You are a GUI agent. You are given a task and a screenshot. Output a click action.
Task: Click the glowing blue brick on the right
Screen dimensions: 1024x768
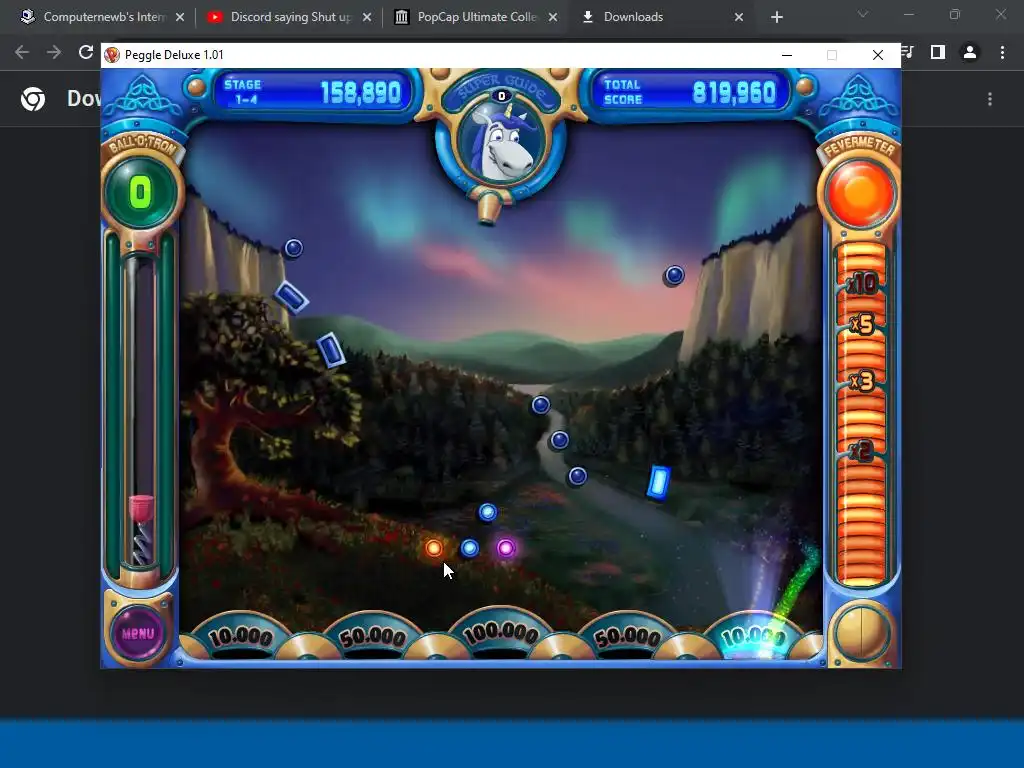(x=658, y=483)
